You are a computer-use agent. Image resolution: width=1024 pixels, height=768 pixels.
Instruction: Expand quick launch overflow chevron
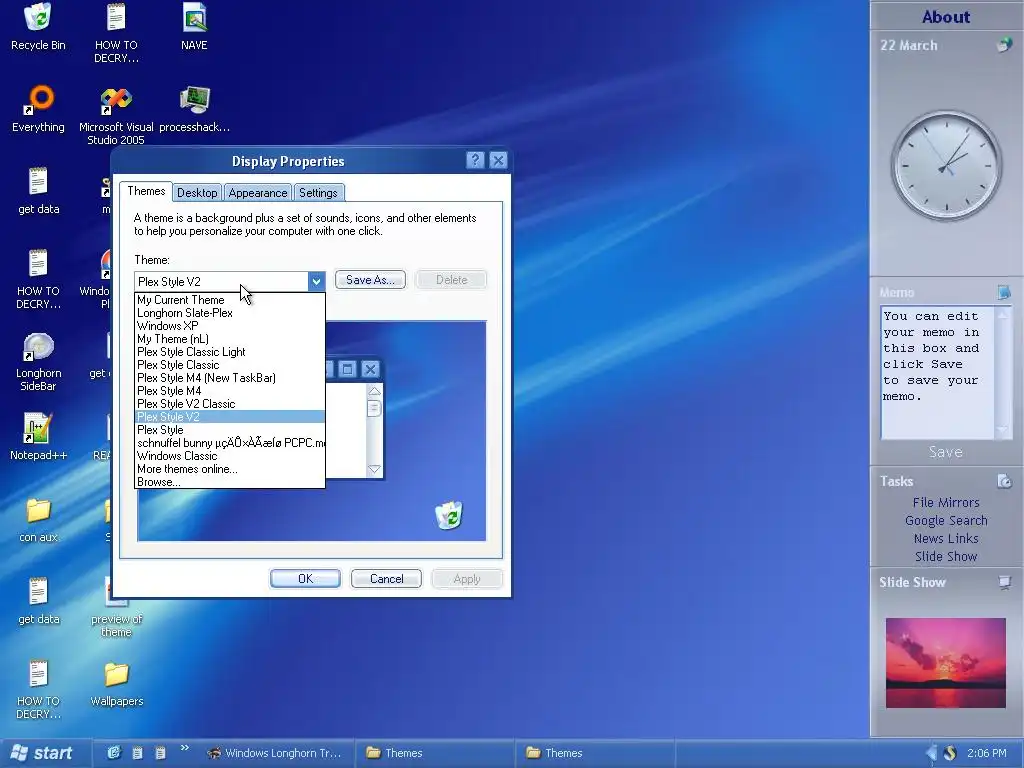coord(185,748)
